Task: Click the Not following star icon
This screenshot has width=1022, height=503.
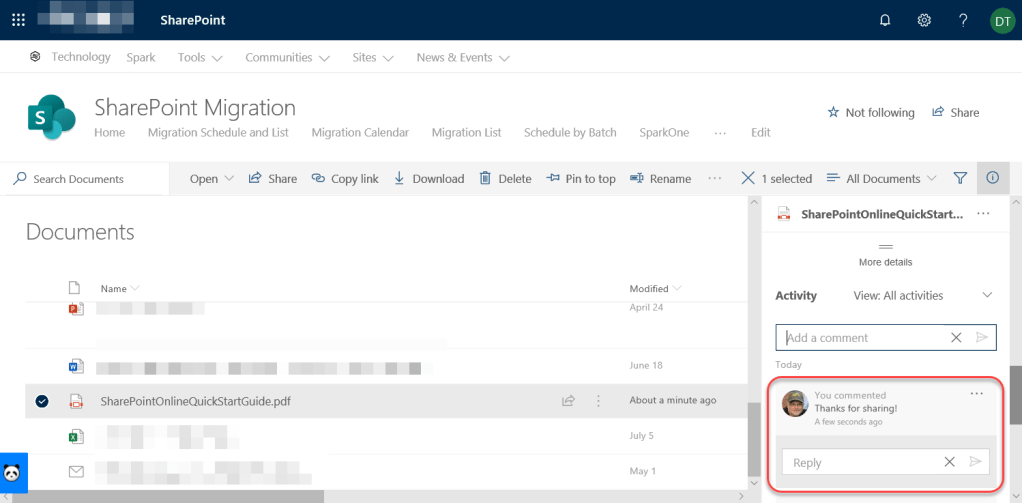Action: click(833, 113)
